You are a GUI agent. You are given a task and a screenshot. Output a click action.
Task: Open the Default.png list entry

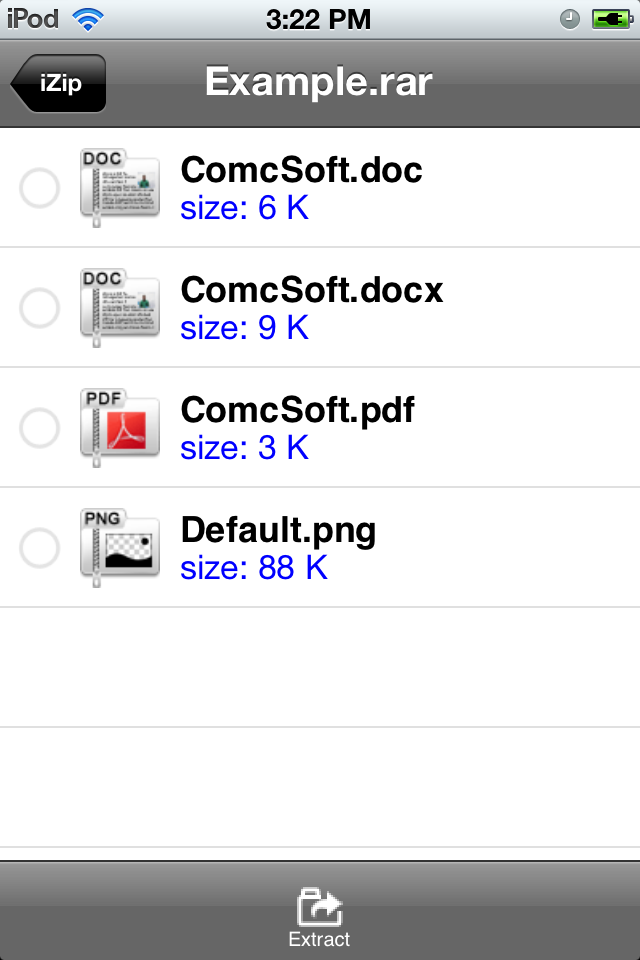pos(320,548)
